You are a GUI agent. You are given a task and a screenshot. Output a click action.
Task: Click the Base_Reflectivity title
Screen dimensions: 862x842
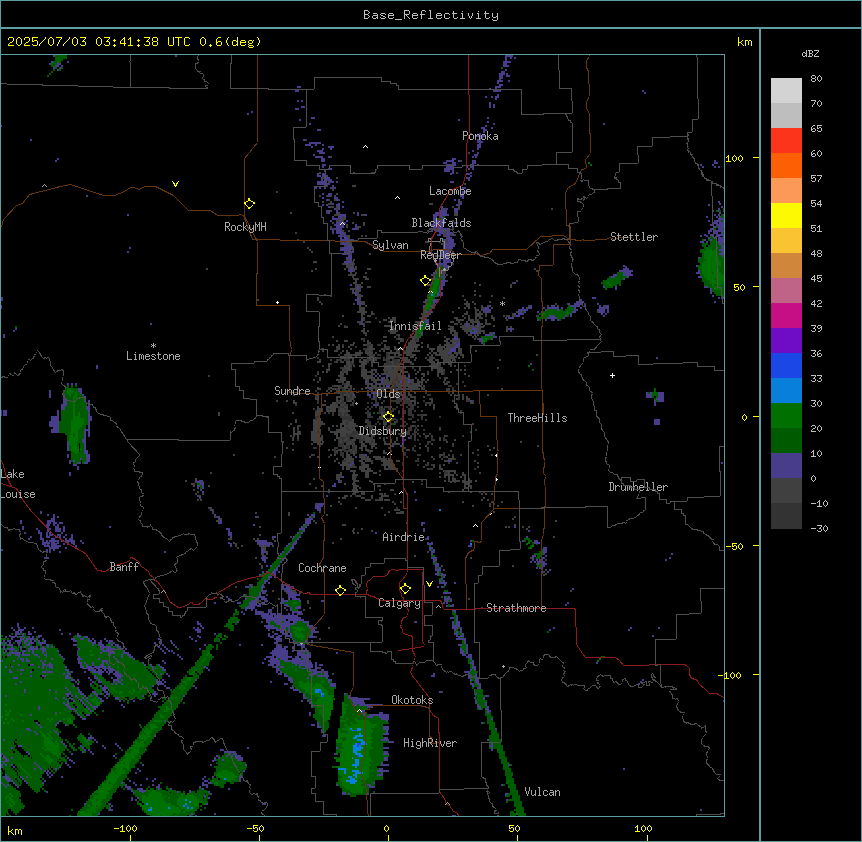coord(431,15)
